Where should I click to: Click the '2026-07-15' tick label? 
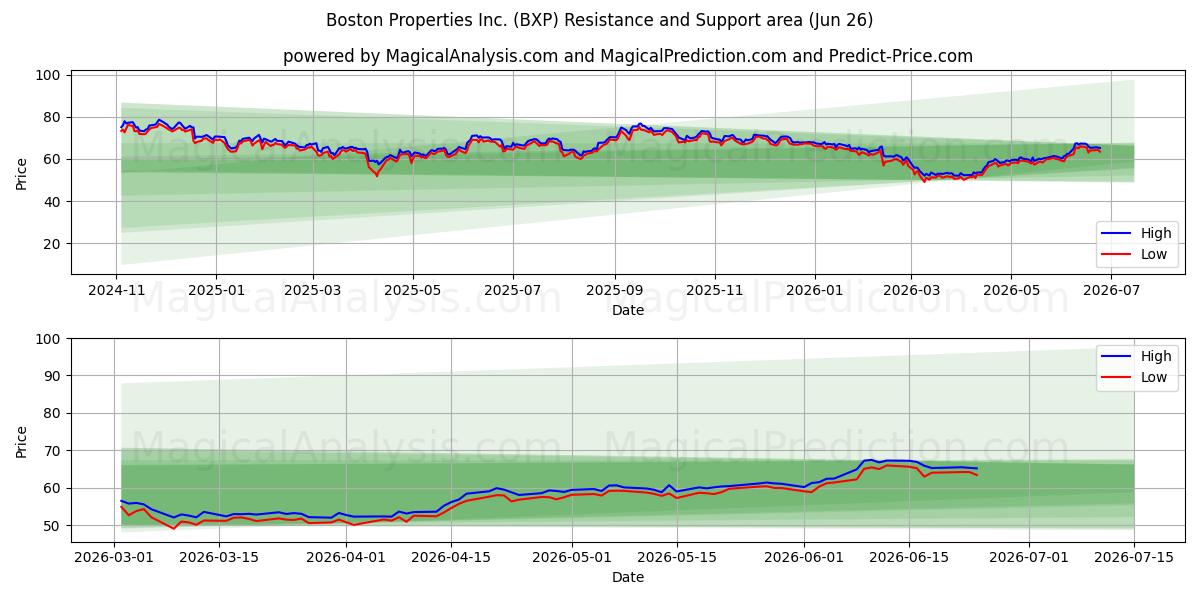pyautogui.click(x=1134, y=557)
